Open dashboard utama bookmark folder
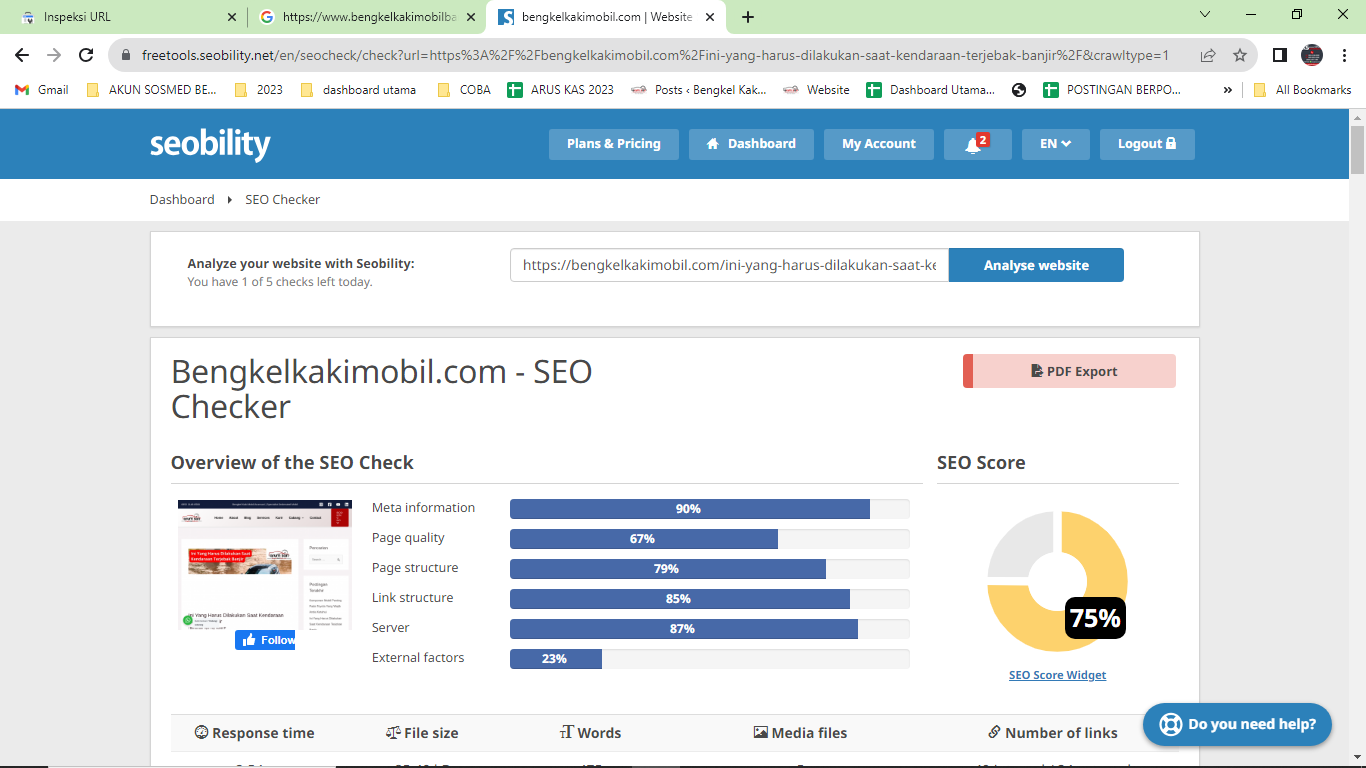 (x=357, y=89)
